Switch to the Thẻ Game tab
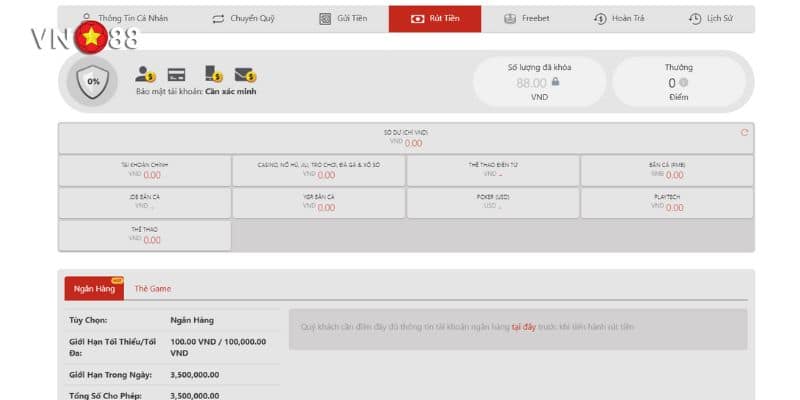The width and height of the screenshot is (800, 400). tap(153, 288)
